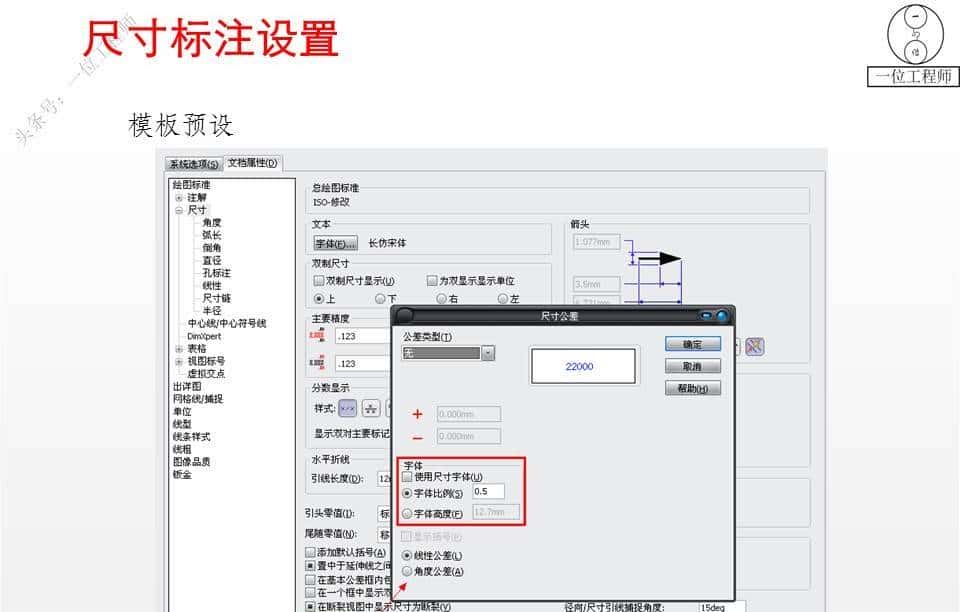Click the 字体比例 input field showing 0.5
This screenshot has height=612, width=960.
(487, 491)
